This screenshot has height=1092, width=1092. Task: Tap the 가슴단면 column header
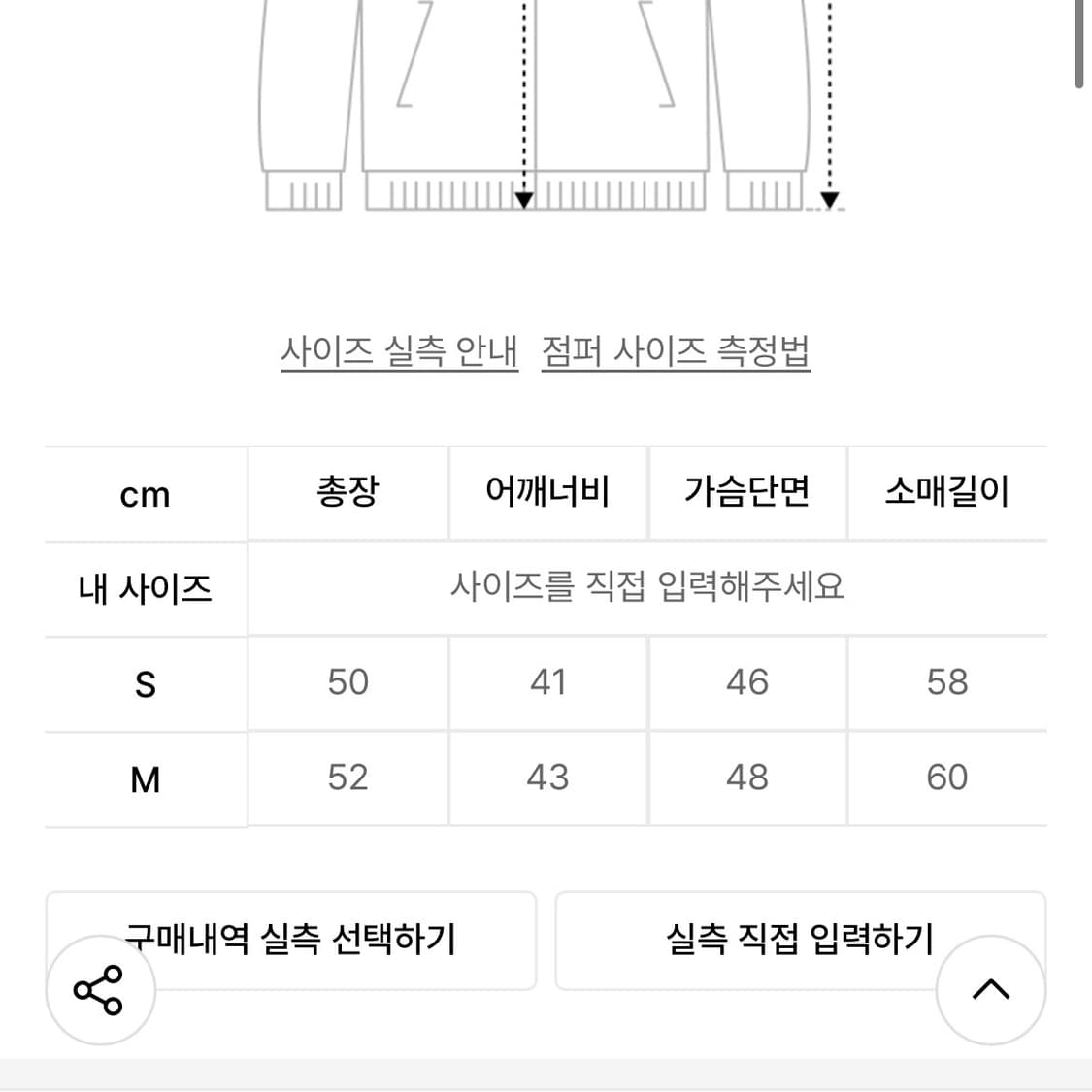click(x=747, y=492)
